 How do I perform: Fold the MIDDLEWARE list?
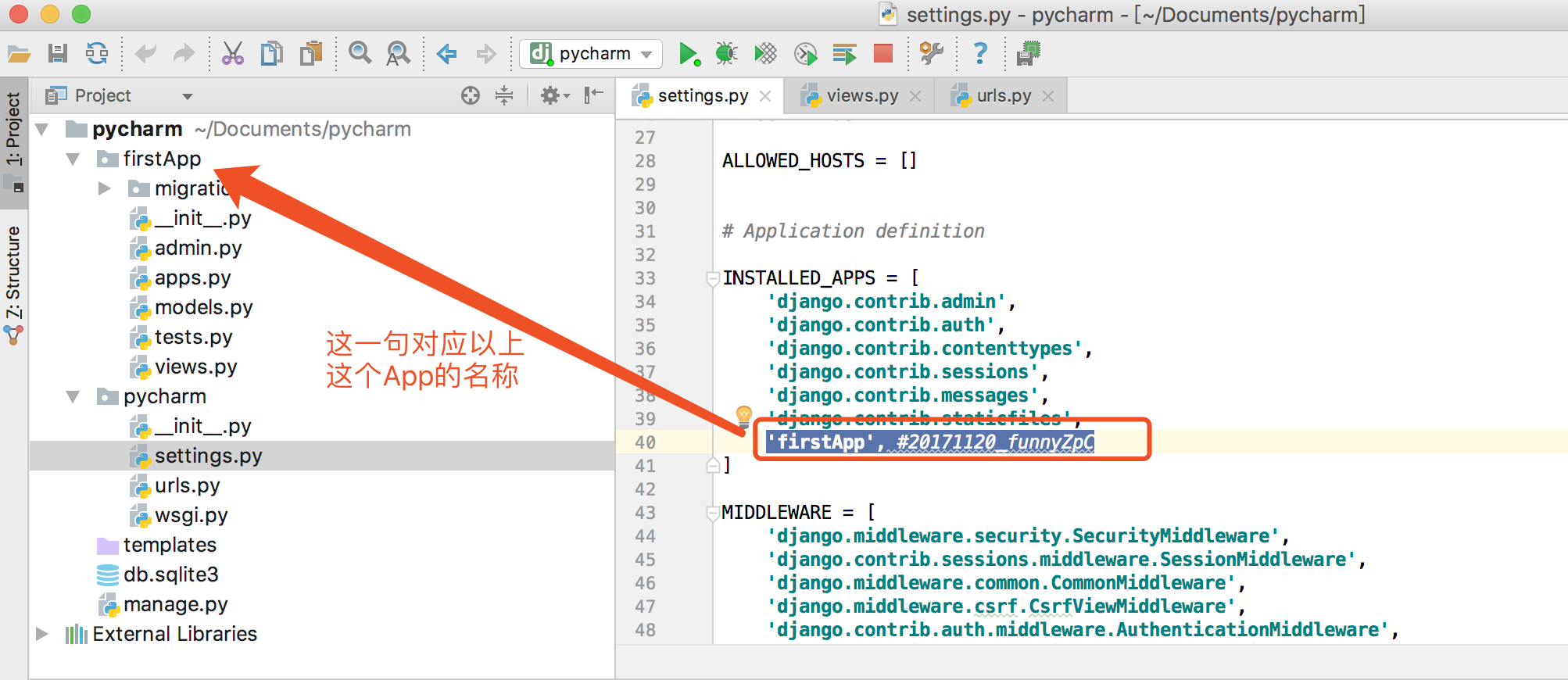712,513
